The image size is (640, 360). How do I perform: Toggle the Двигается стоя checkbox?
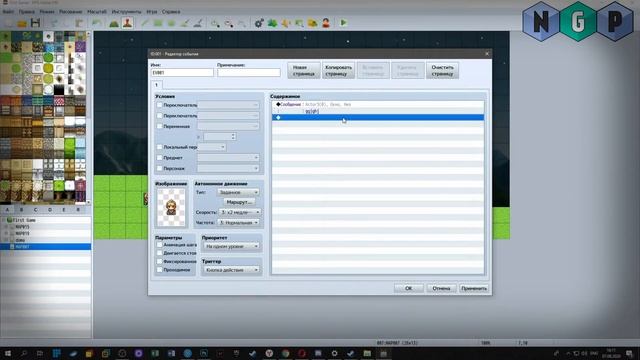point(160,253)
